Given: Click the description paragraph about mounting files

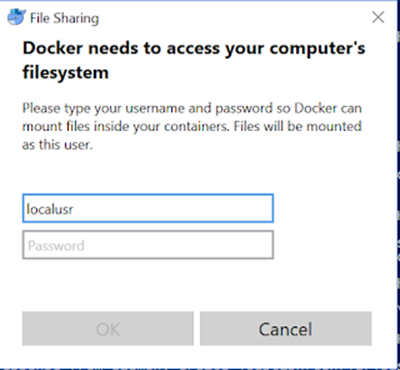Looking at the screenshot, I should coord(192,126).
